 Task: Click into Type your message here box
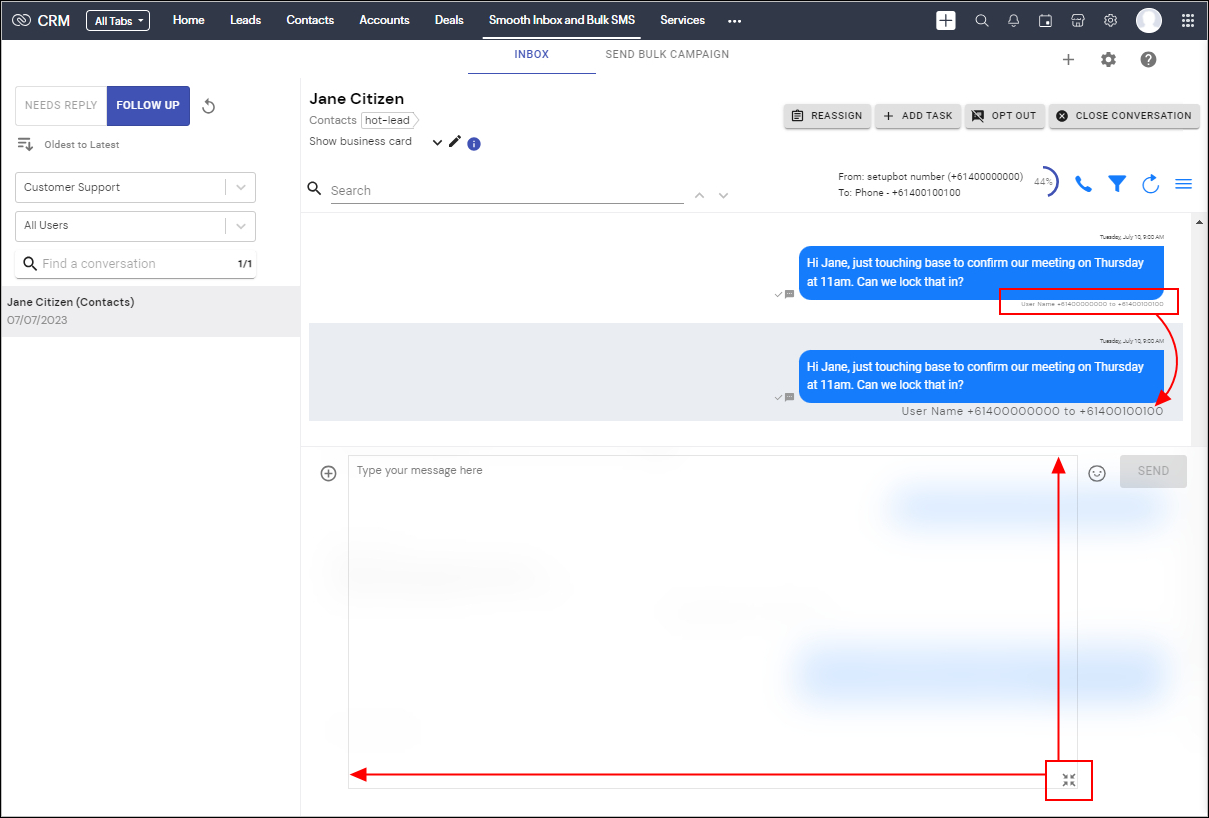713,622
